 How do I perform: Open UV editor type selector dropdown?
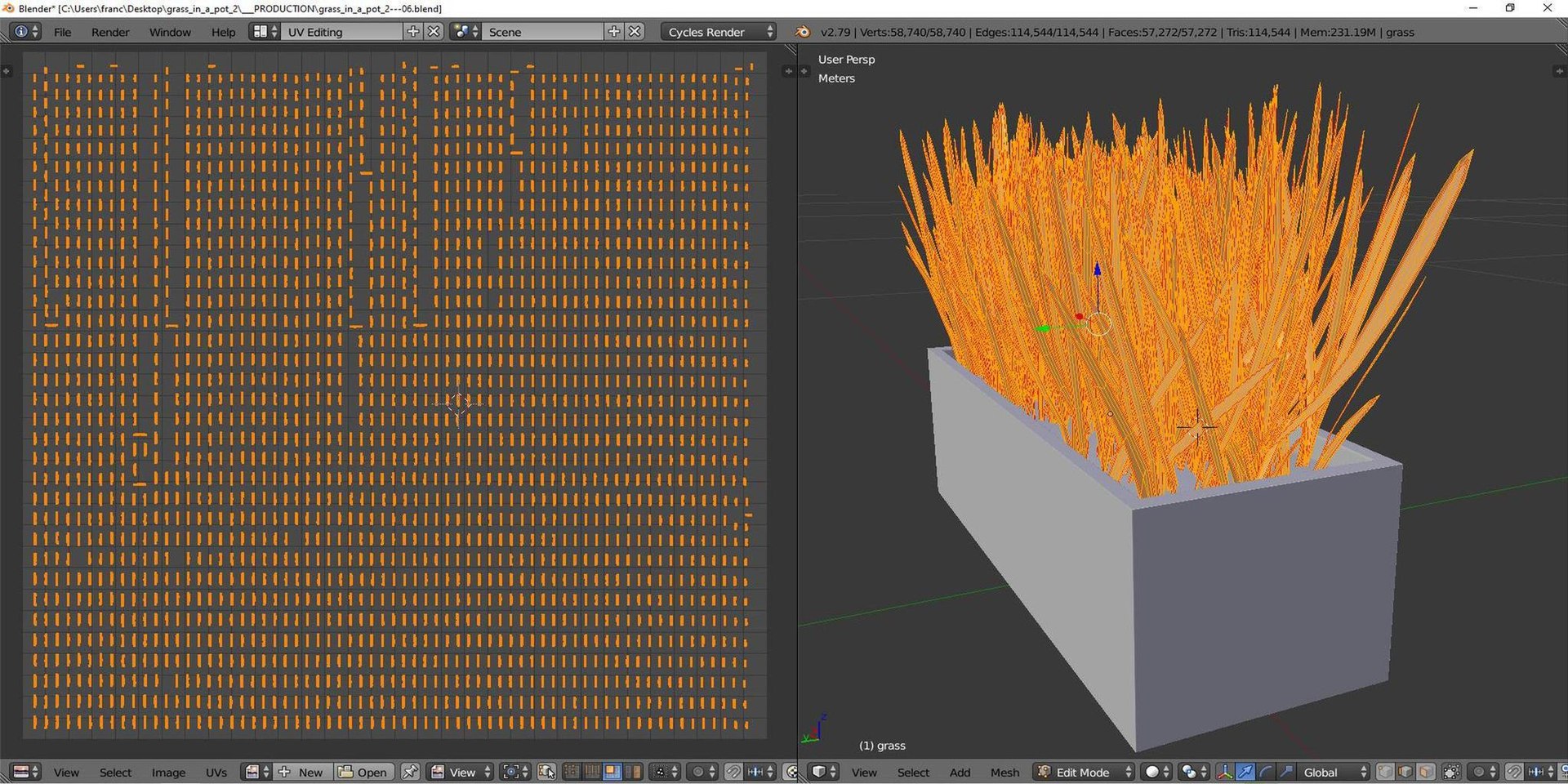click(25, 772)
